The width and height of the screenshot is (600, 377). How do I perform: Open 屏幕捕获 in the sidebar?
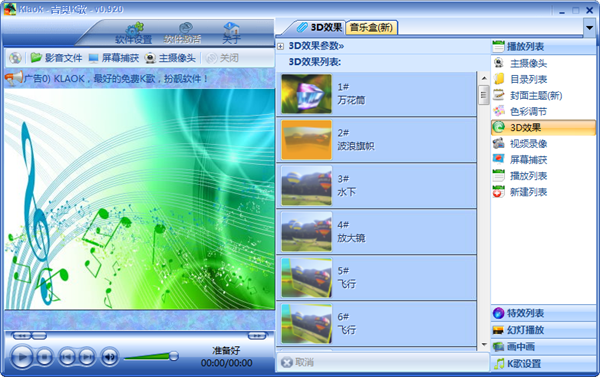(543, 160)
